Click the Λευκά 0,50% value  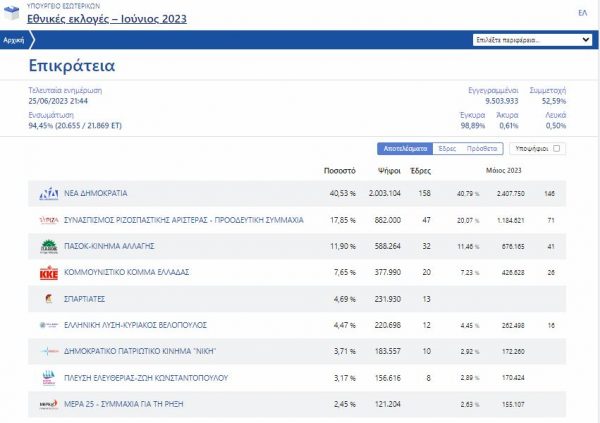[x=556, y=126]
